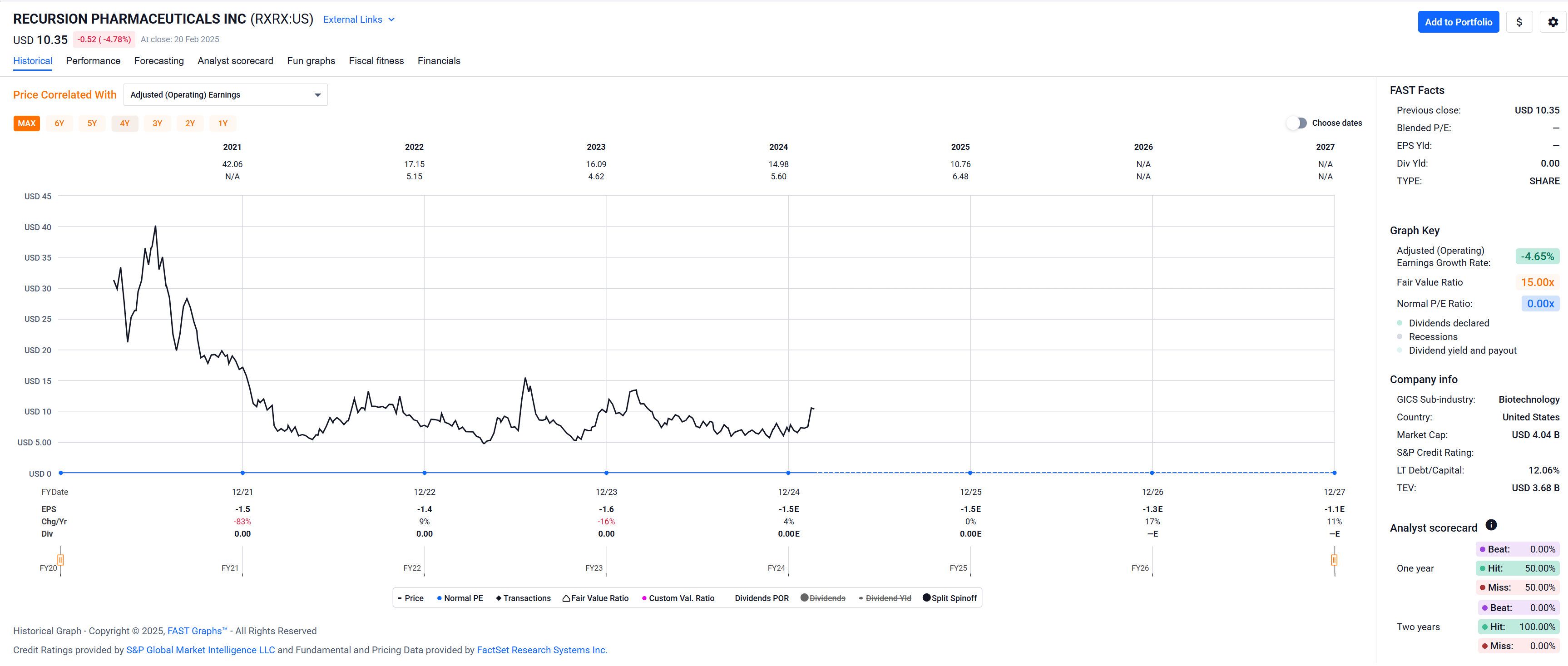
Task: Toggle Split Spinoff legend item
Action: (950, 598)
